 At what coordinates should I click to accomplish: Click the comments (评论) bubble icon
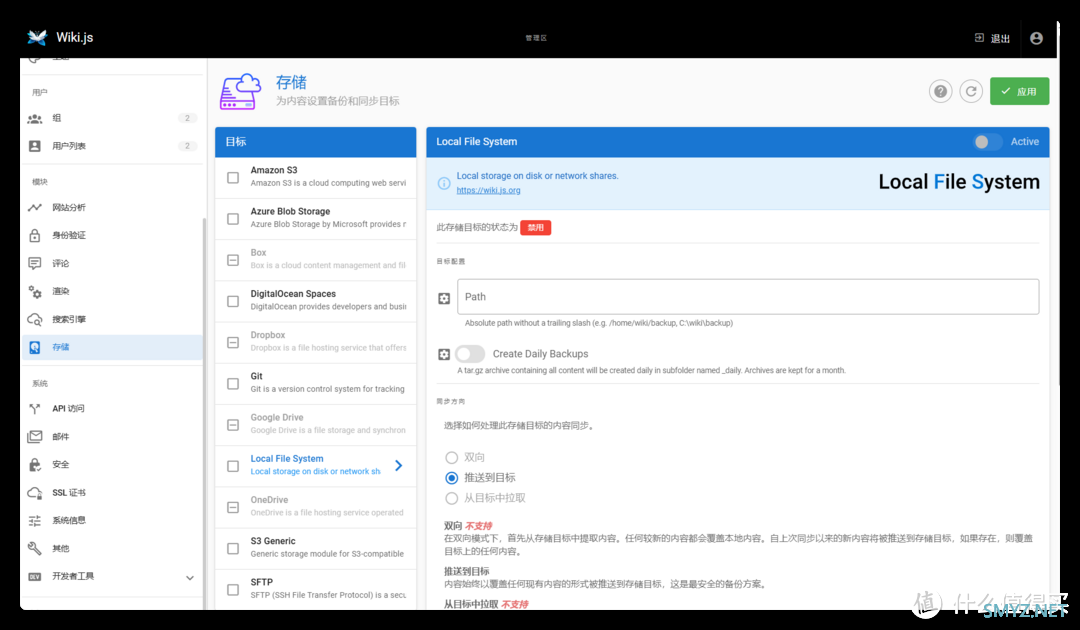tap(34, 263)
